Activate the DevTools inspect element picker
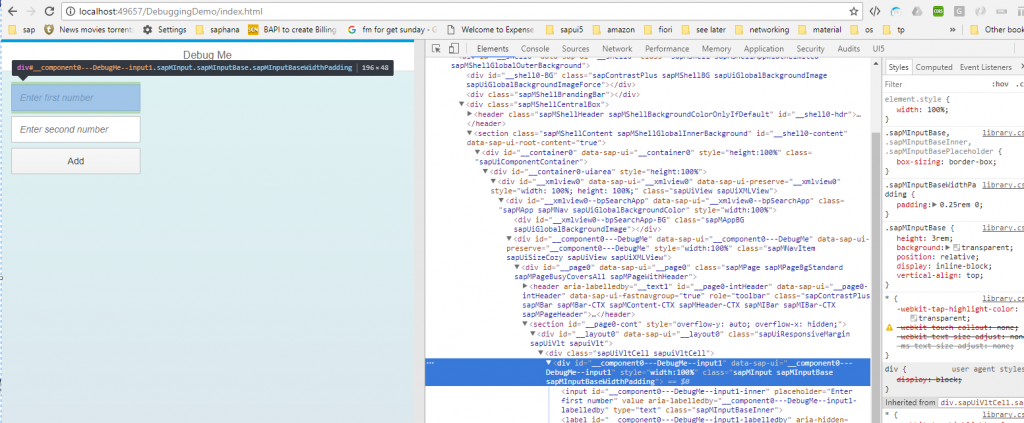This screenshot has height=423, width=1024. pyautogui.click(x=438, y=48)
